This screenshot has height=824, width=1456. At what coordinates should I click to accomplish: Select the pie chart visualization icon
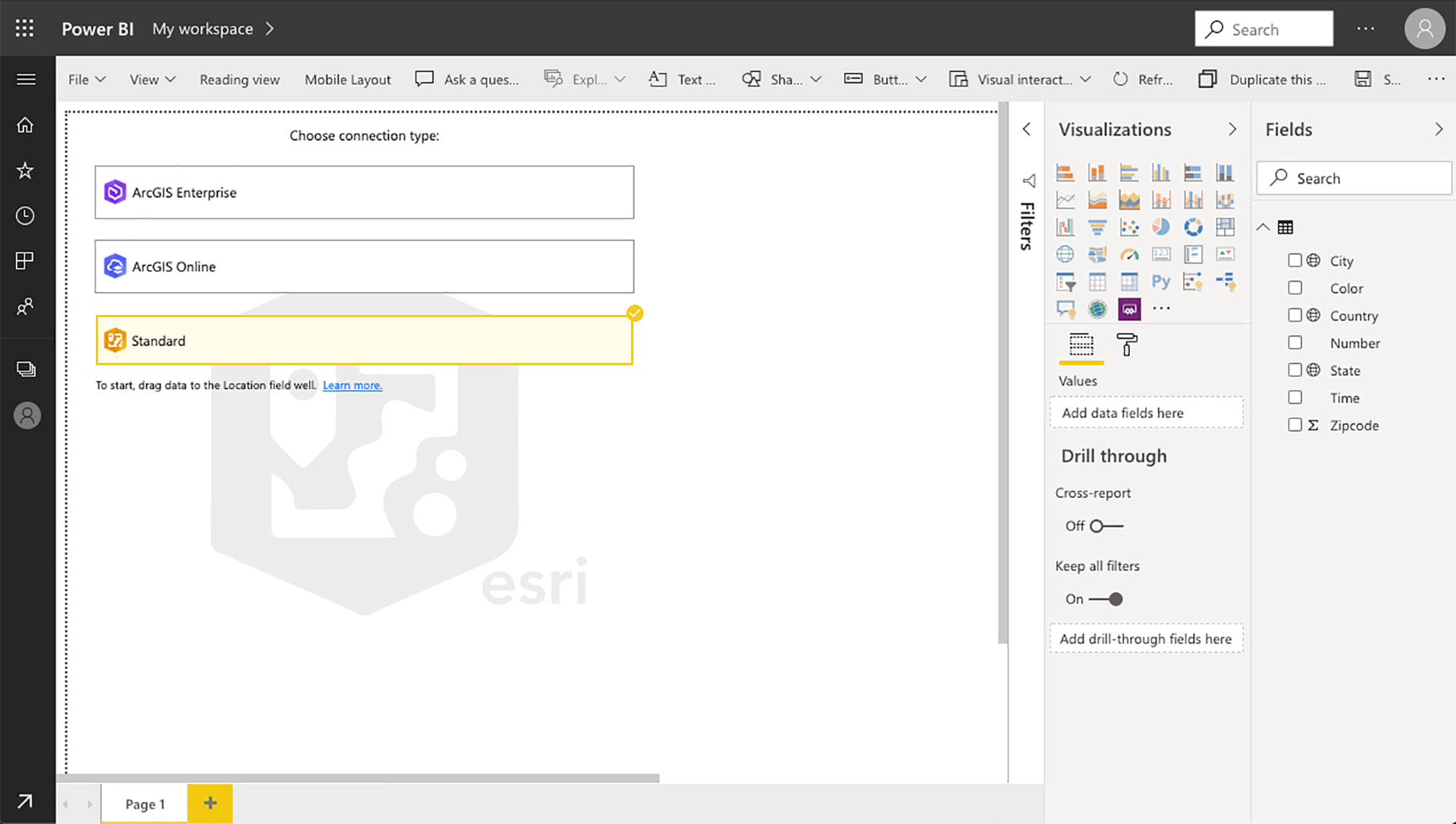[1160, 227]
